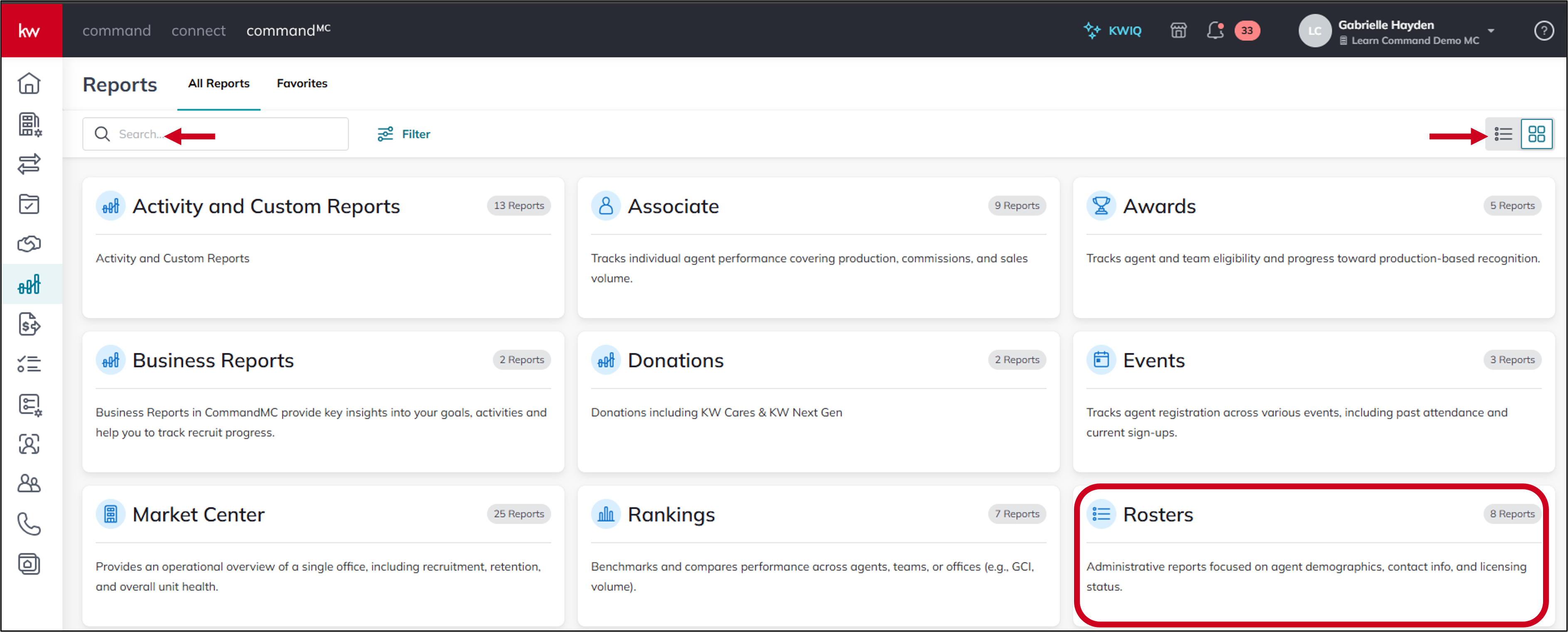Image resolution: width=1568 pixels, height=632 pixels.
Task: Open the list with gear sidebar icon
Action: (x=29, y=404)
